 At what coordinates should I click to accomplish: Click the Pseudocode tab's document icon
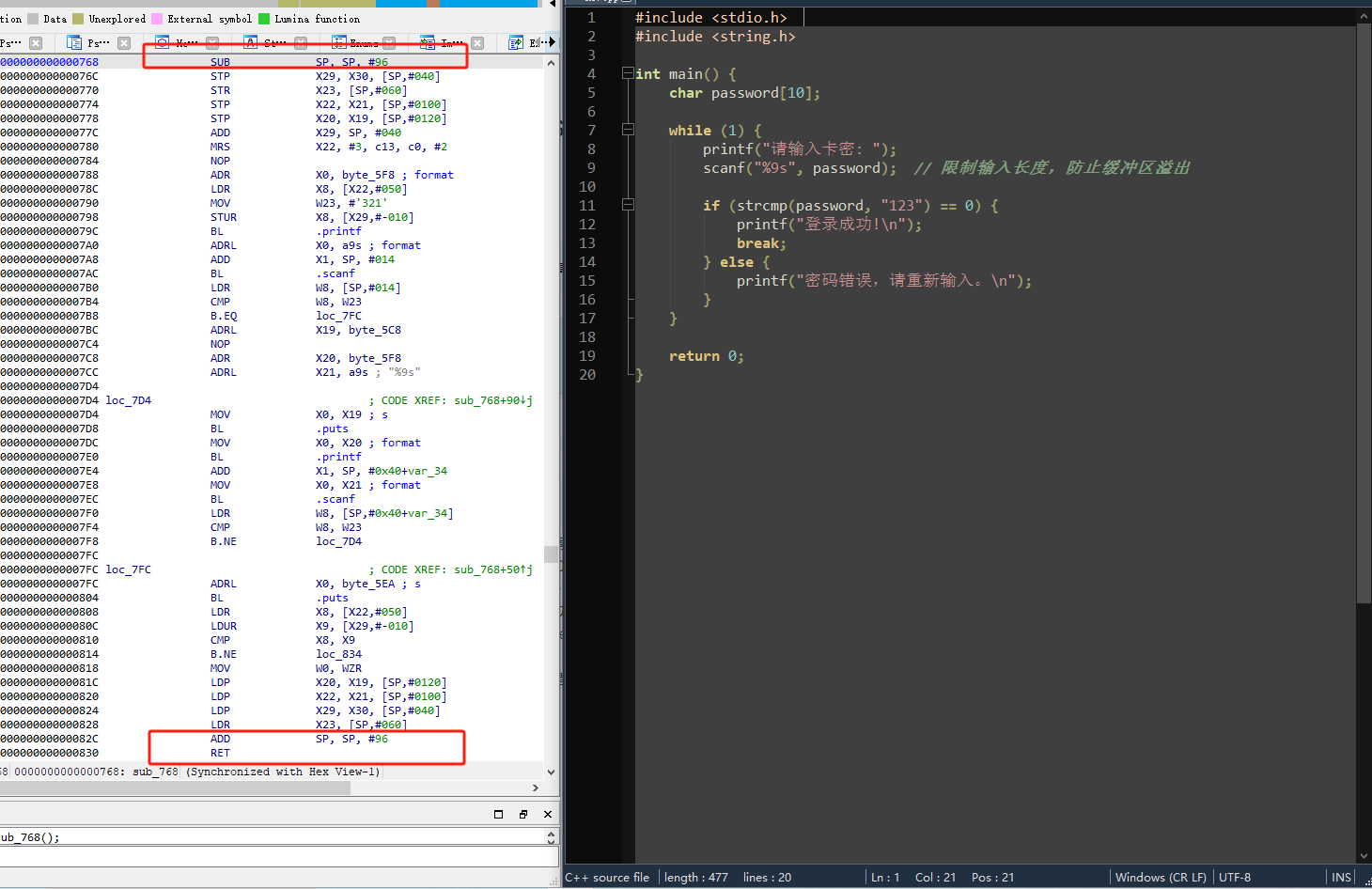74,42
